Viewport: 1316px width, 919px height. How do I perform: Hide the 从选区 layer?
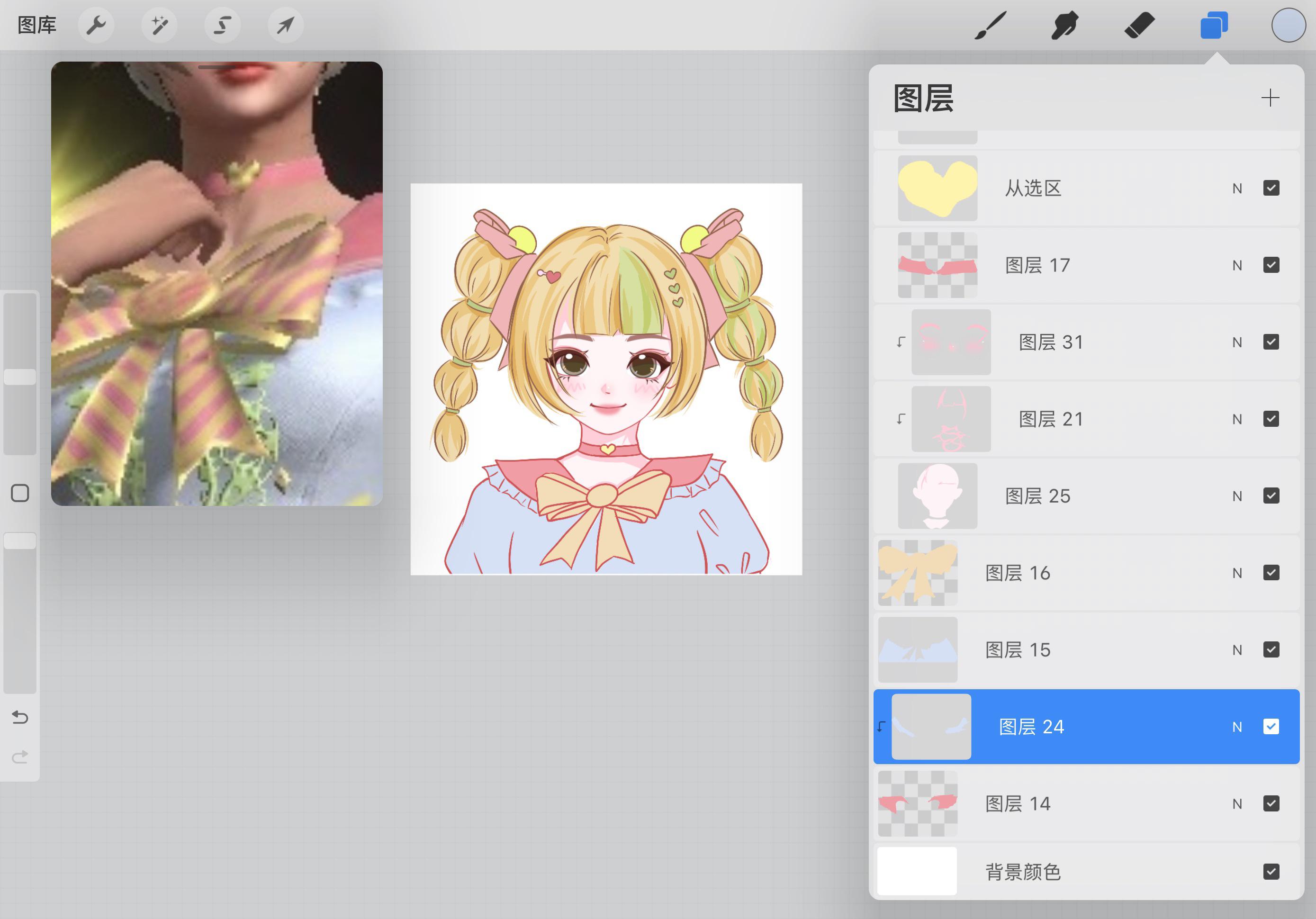(1271, 188)
